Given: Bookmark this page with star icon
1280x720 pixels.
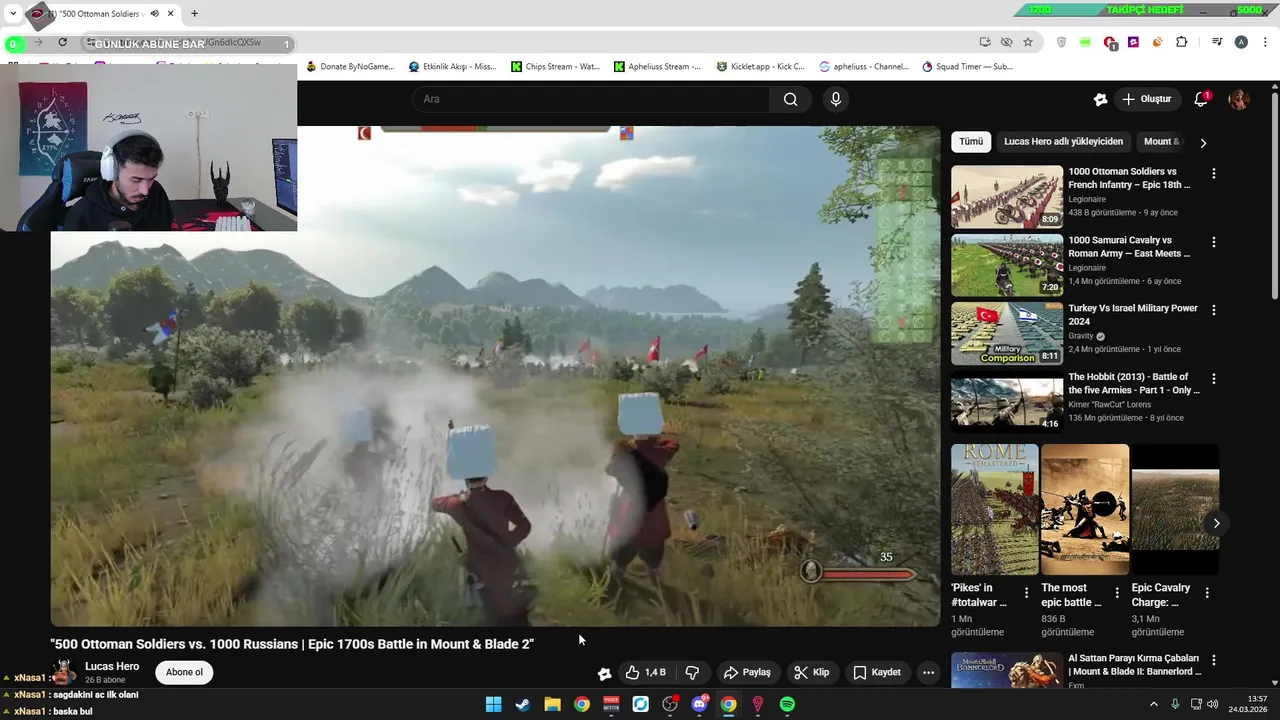Looking at the screenshot, I should [1028, 42].
